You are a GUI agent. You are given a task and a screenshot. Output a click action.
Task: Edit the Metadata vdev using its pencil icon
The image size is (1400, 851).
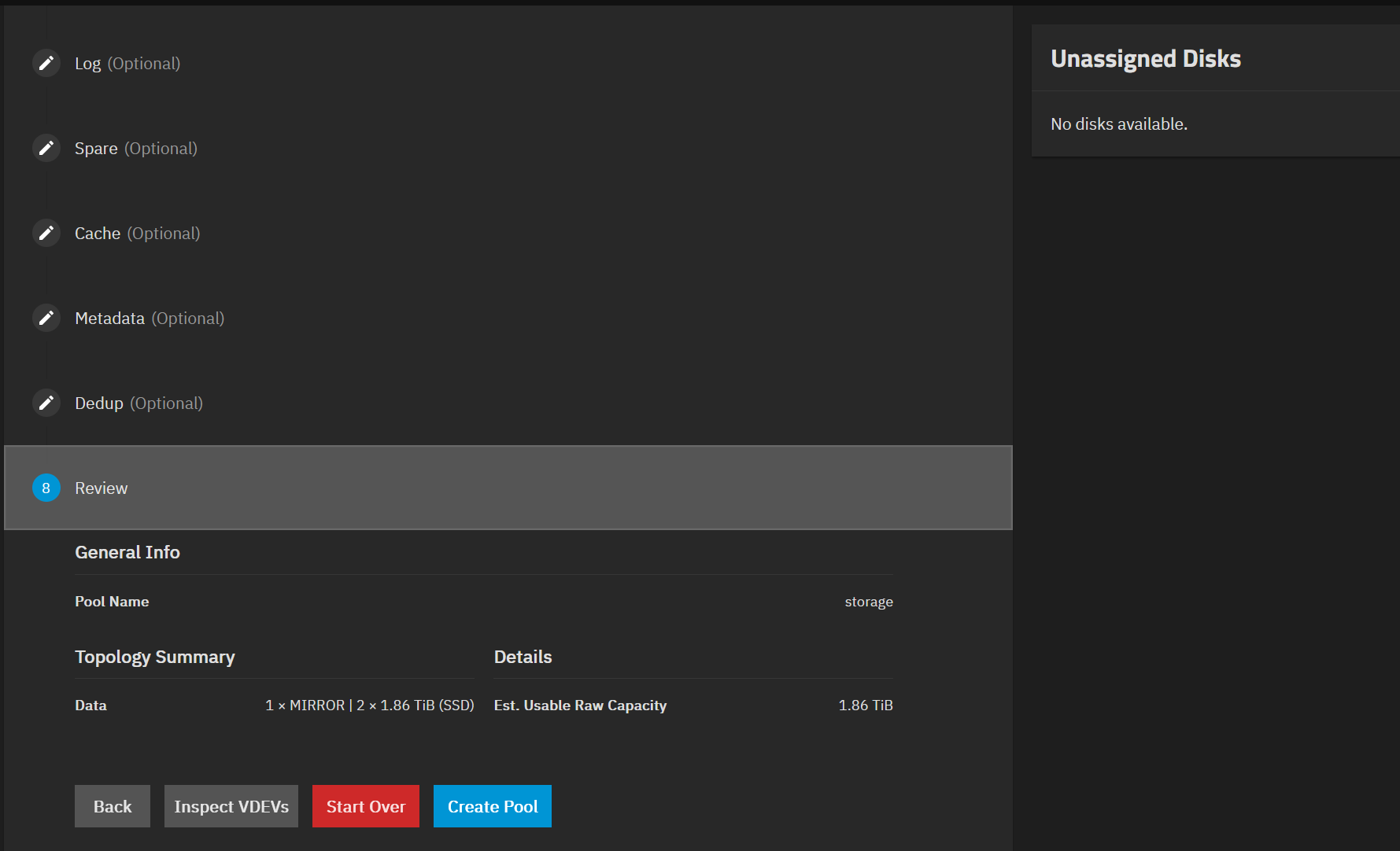tap(46, 318)
